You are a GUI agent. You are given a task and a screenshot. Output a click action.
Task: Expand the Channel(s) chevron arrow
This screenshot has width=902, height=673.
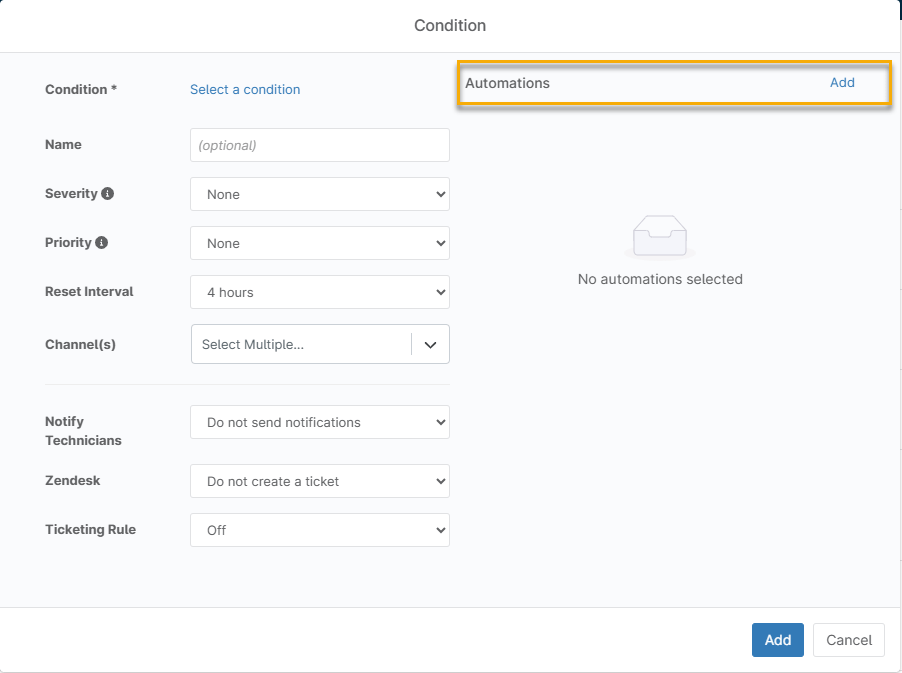(x=430, y=345)
